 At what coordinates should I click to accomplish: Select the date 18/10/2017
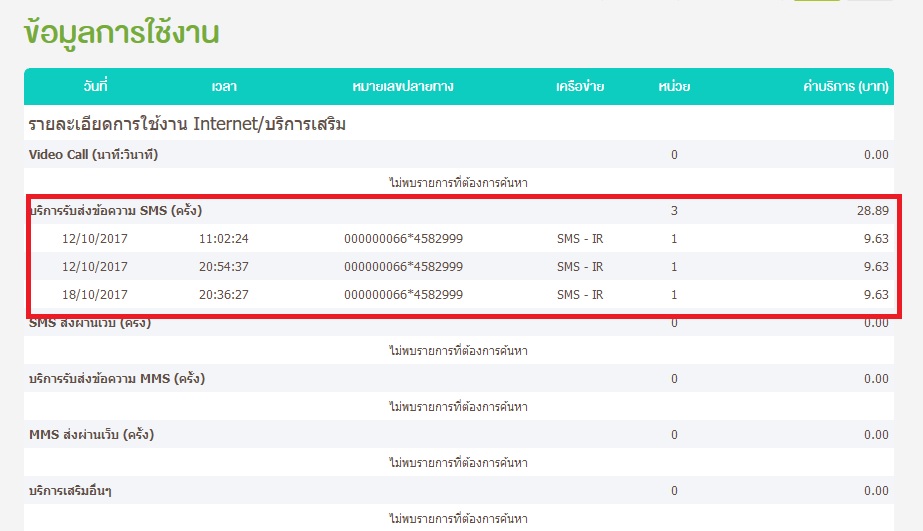95,294
